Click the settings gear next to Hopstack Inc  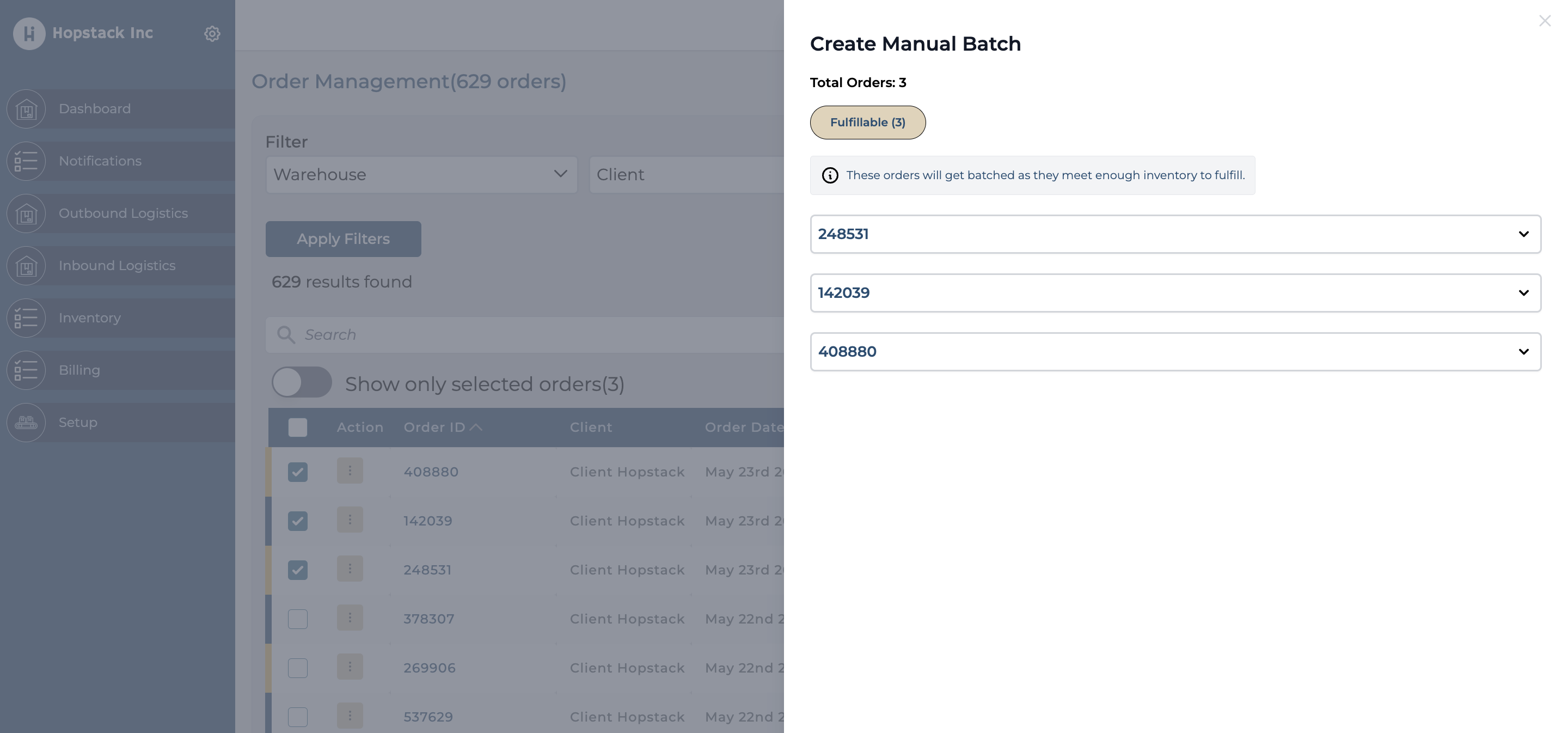coord(212,33)
